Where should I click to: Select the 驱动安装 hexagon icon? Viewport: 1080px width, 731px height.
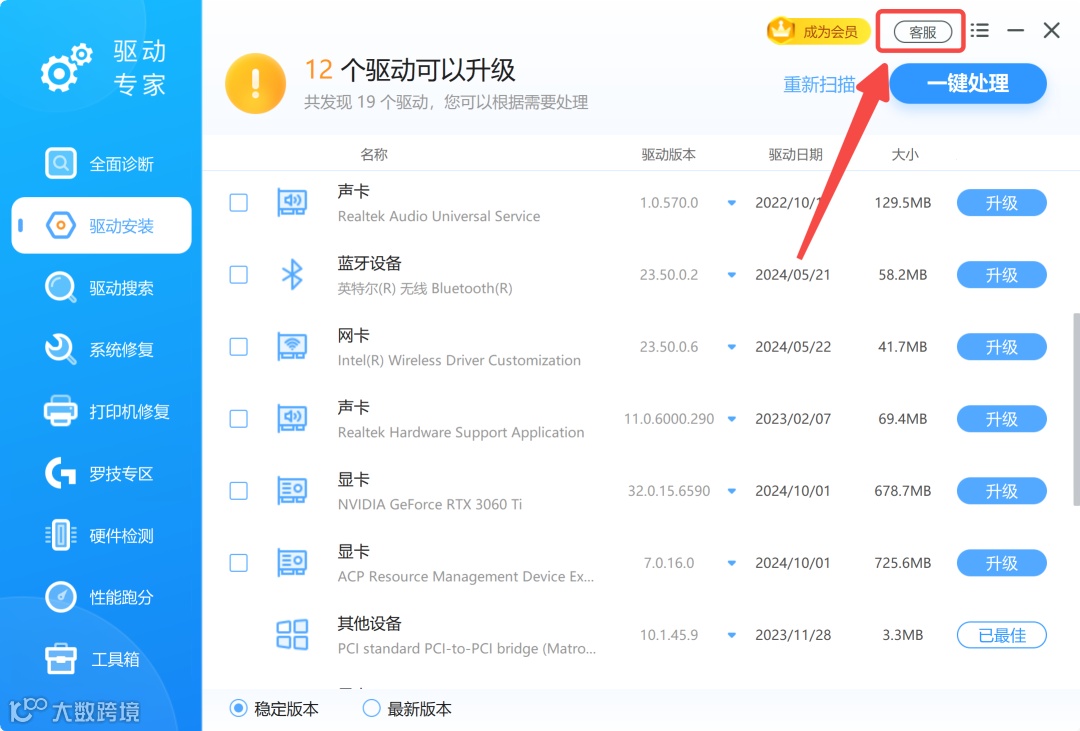point(61,225)
